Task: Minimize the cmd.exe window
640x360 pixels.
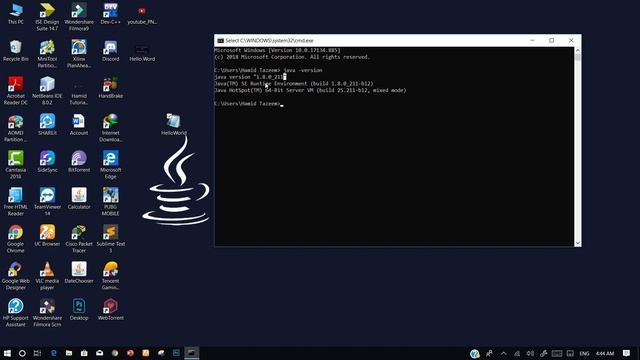Action: (532, 40)
